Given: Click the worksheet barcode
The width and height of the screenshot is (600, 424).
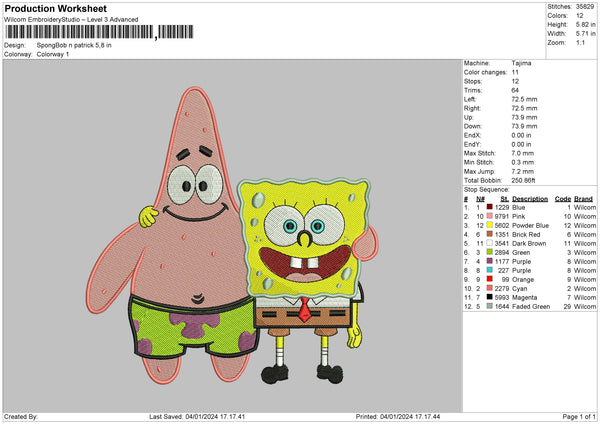Looking at the screenshot, I should tap(99, 32).
